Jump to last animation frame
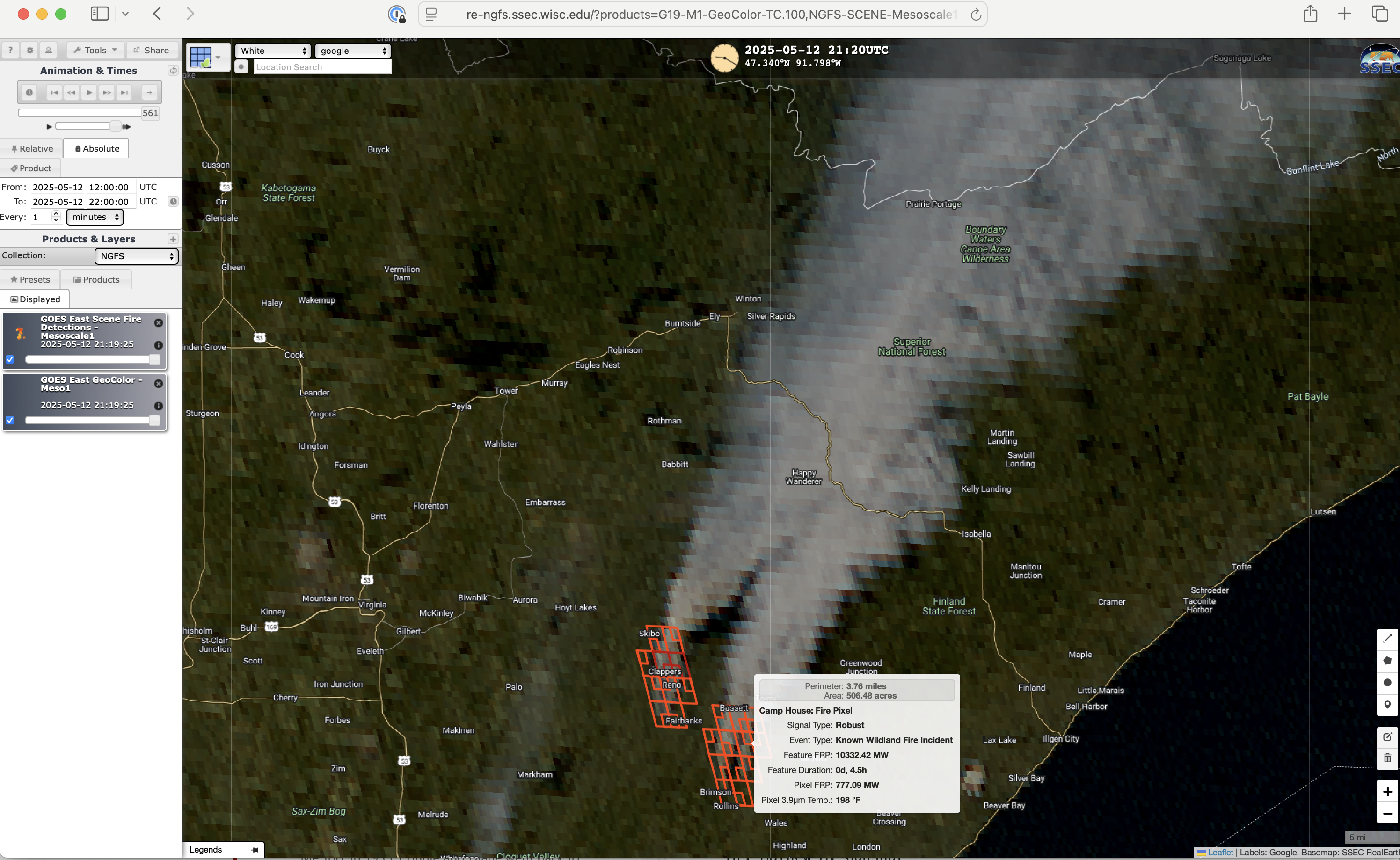Screen dimensions: 1400x860 coord(124,92)
